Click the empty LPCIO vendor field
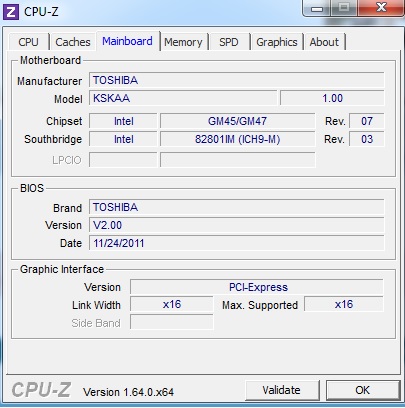Screen dimensions: 405x408 (x=123, y=160)
